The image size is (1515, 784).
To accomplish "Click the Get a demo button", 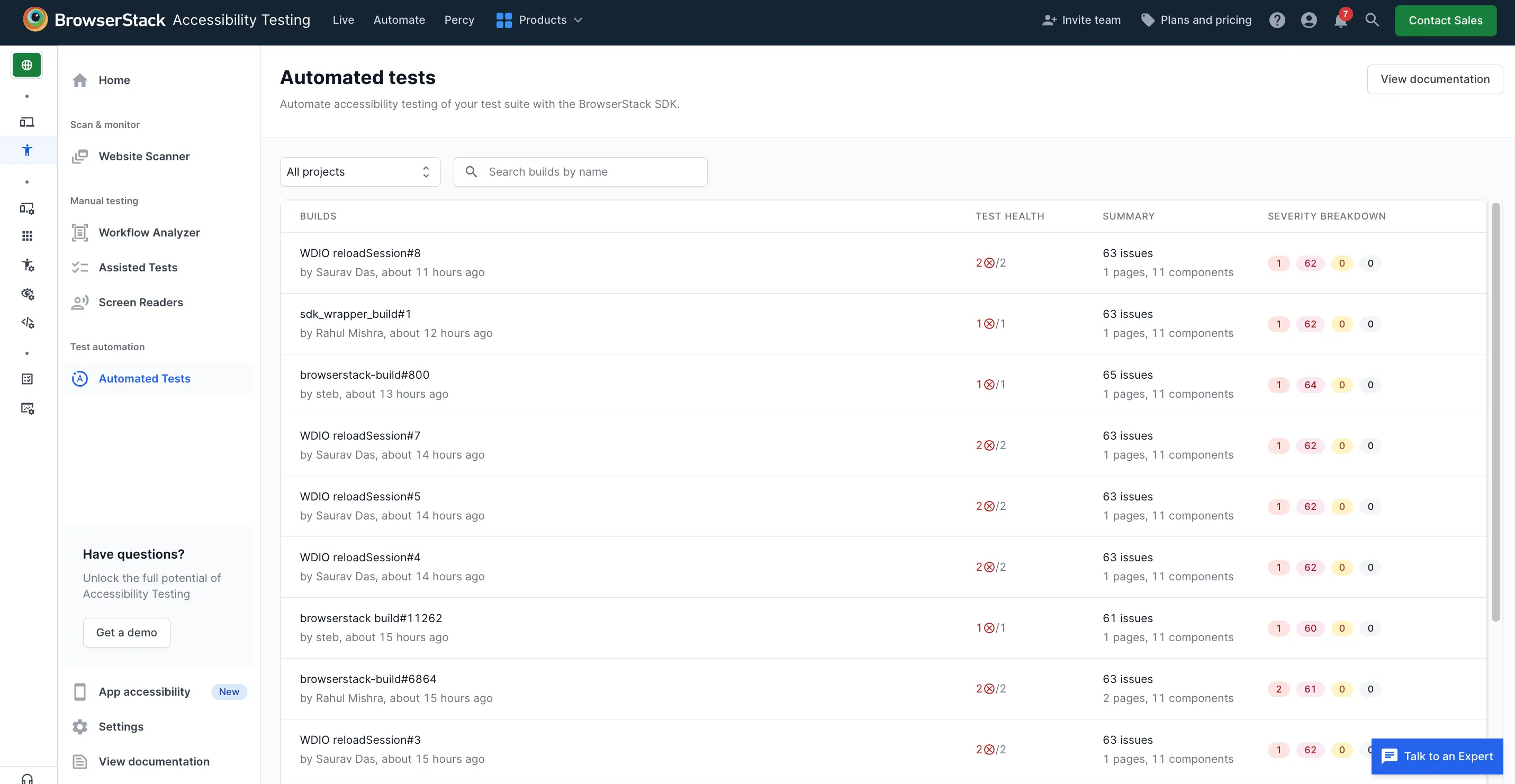I will coord(127,633).
